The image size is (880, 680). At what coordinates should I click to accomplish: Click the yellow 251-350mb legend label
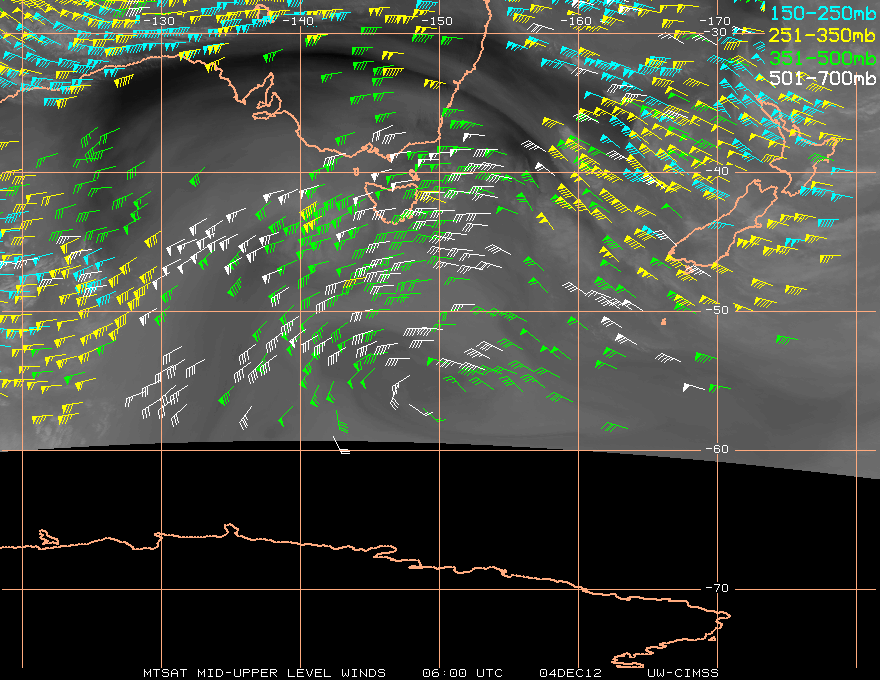[x=822, y=35]
